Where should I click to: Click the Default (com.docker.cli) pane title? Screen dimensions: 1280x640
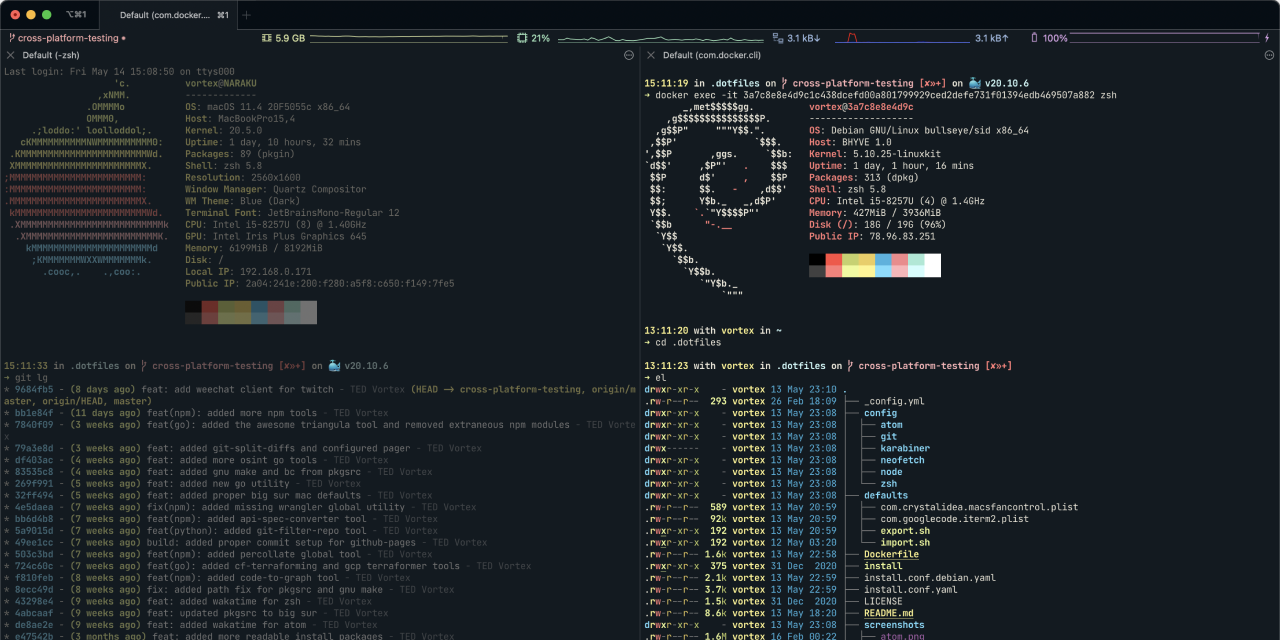click(712, 55)
